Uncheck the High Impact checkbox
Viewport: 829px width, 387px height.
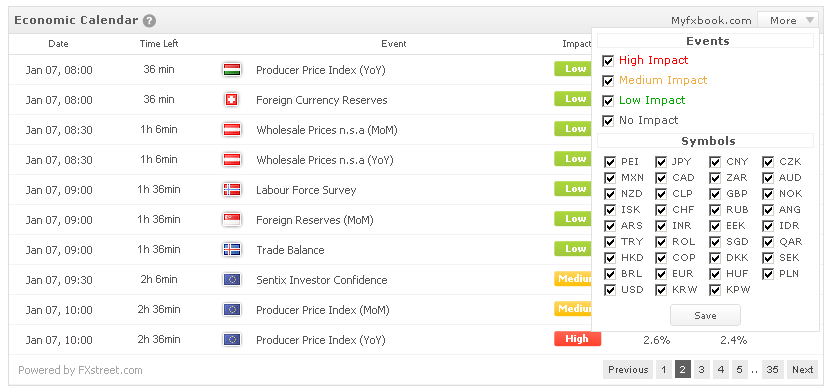[x=608, y=61]
